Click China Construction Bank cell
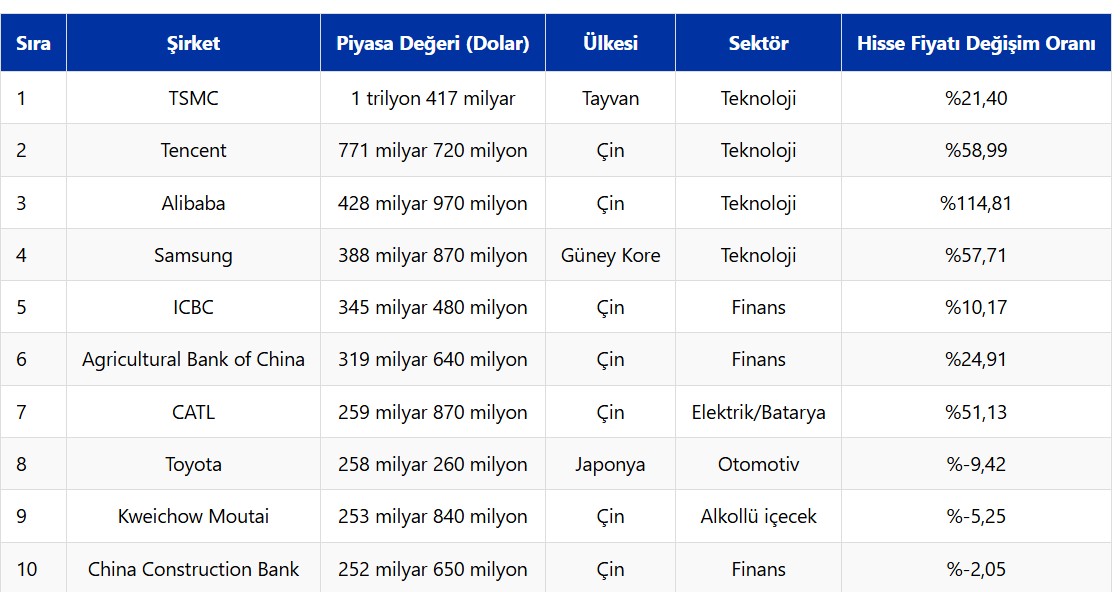This screenshot has height=592, width=1120. pos(193,569)
